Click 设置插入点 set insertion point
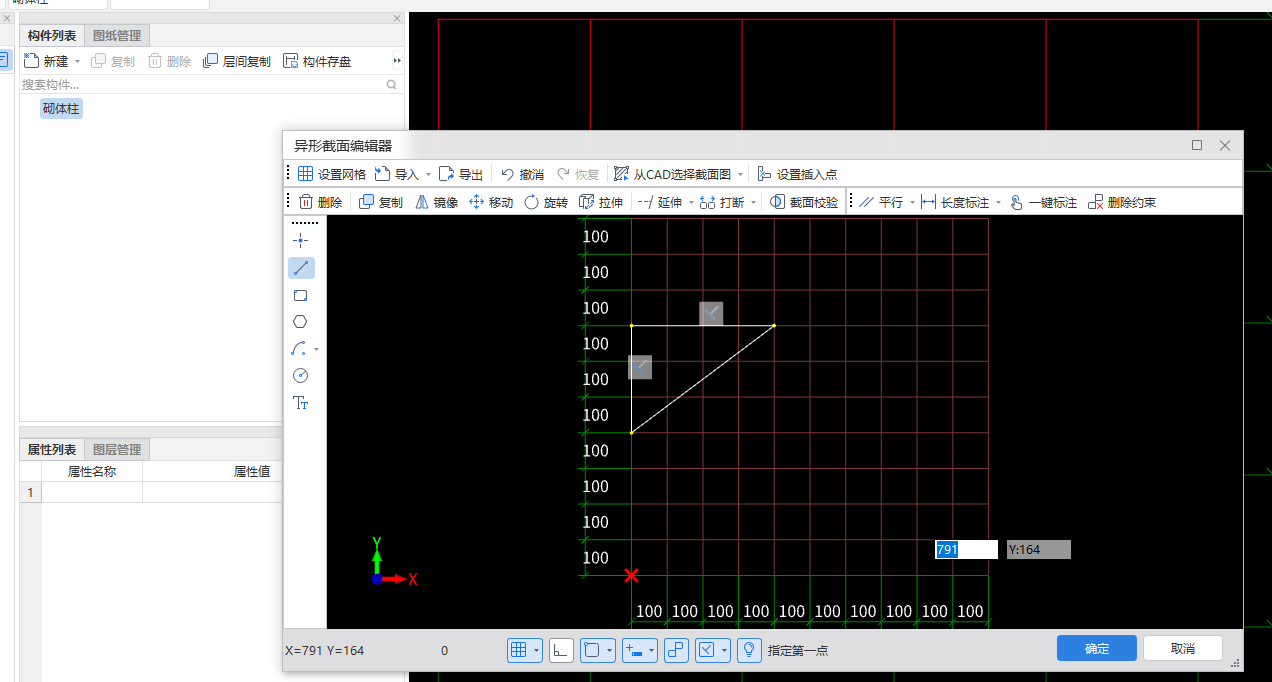Viewport: 1272px width, 682px height. click(797, 174)
